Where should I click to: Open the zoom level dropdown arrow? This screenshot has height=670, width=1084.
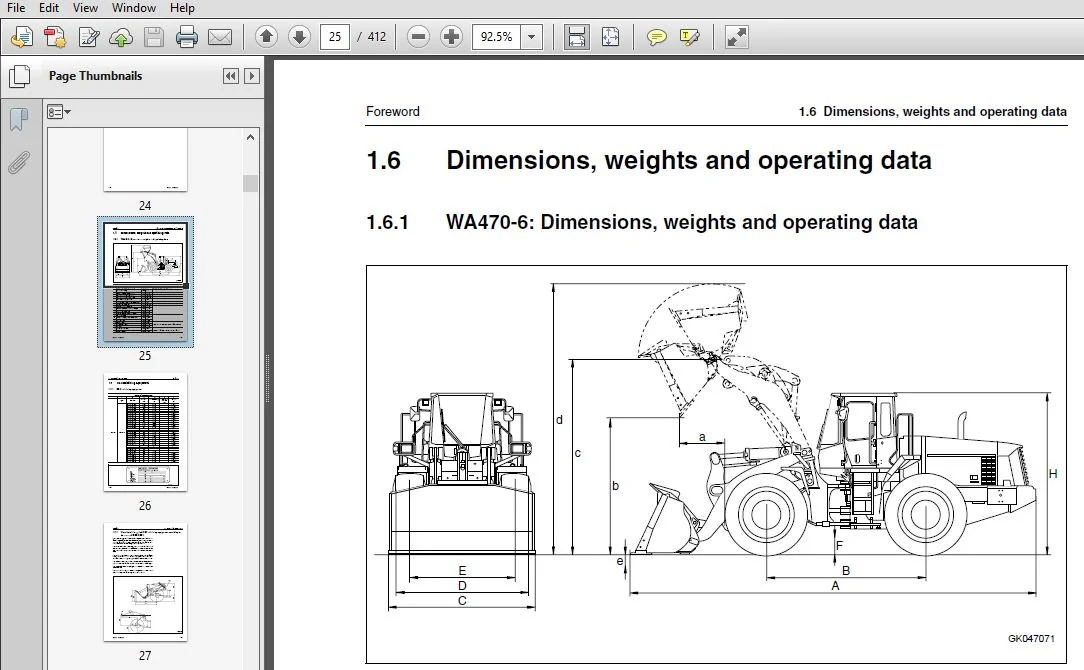pyautogui.click(x=531, y=37)
